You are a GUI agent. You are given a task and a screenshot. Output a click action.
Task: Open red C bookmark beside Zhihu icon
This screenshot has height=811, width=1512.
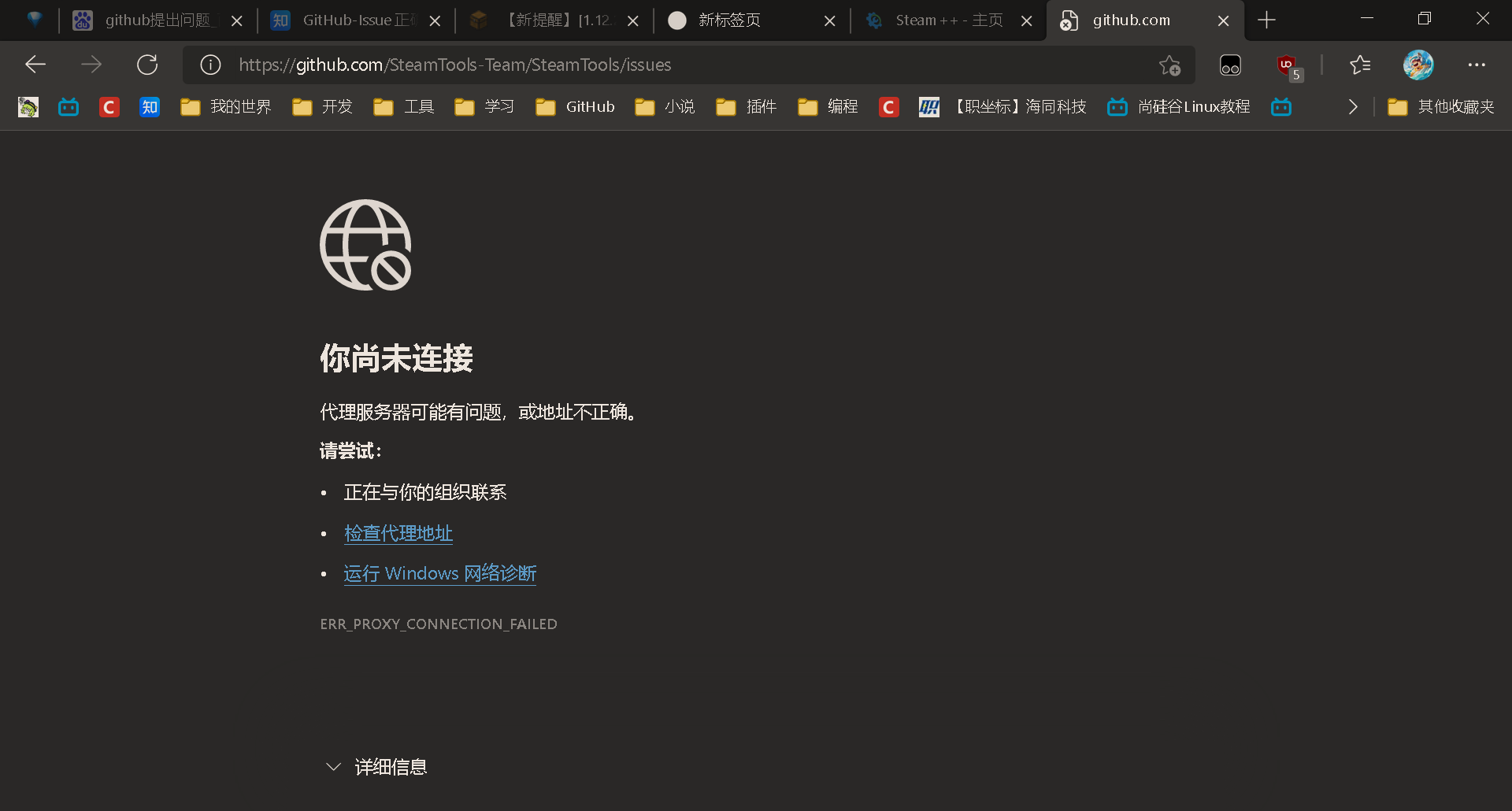(x=109, y=107)
